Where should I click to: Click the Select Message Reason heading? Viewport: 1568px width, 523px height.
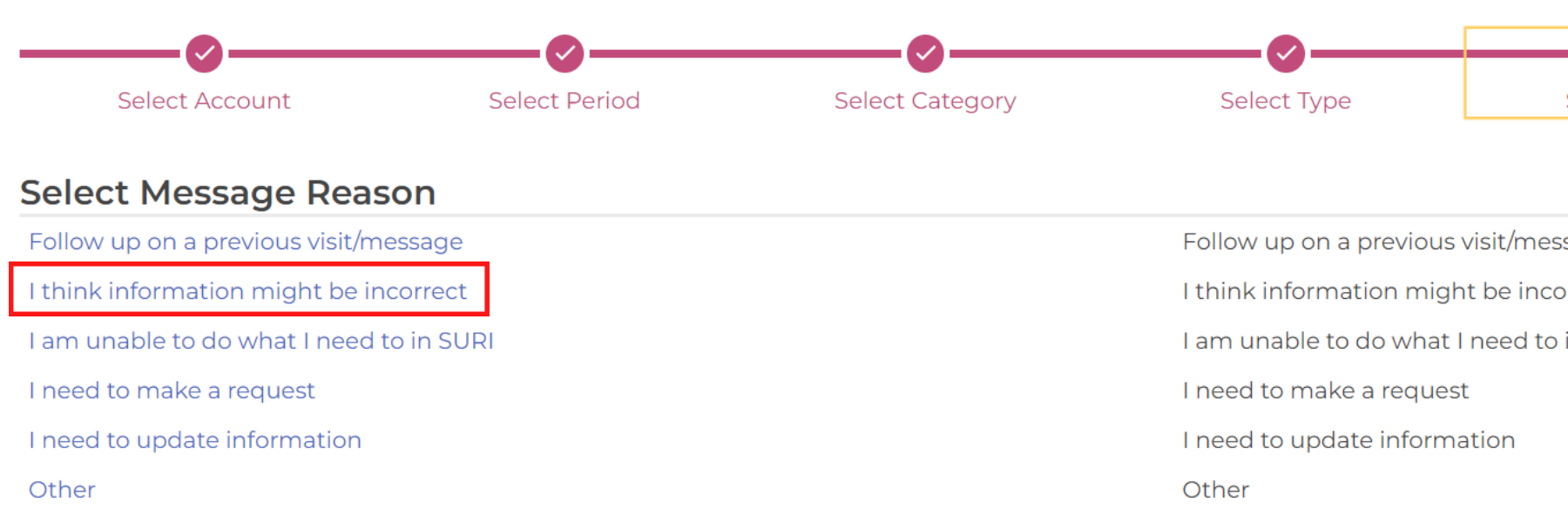(228, 193)
